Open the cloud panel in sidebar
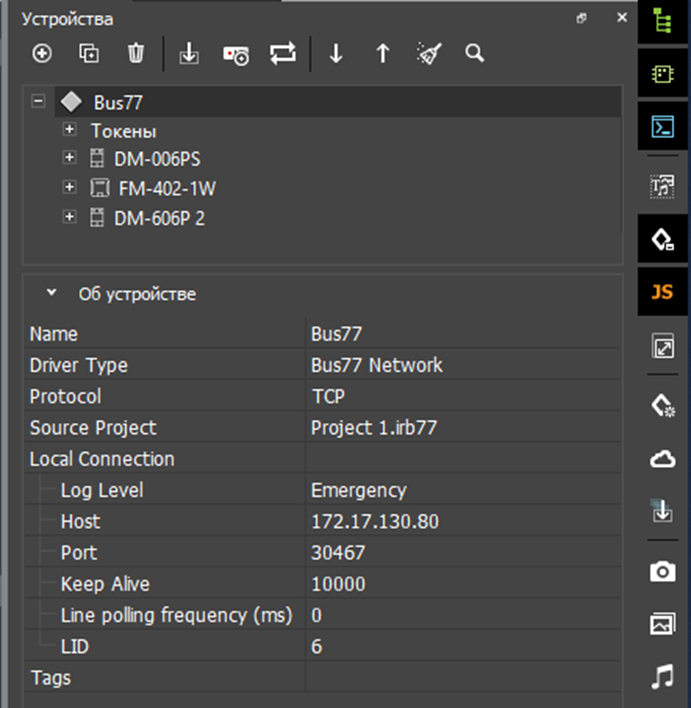The height and width of the screenshot is (708, 691). pos(662,458)
